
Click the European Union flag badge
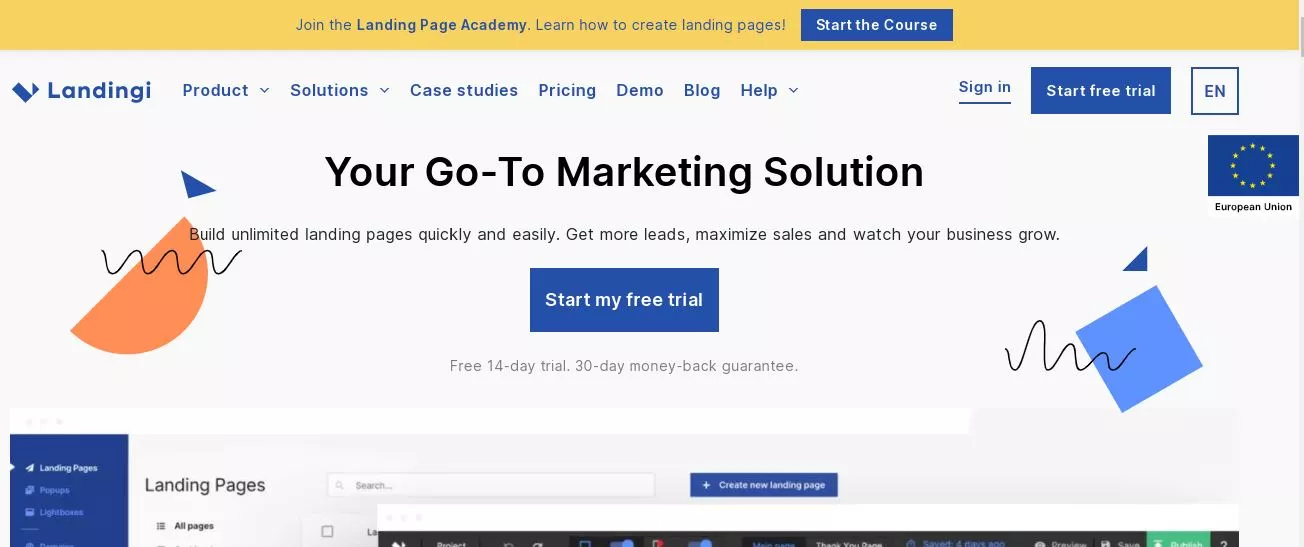click(1253, 175)
